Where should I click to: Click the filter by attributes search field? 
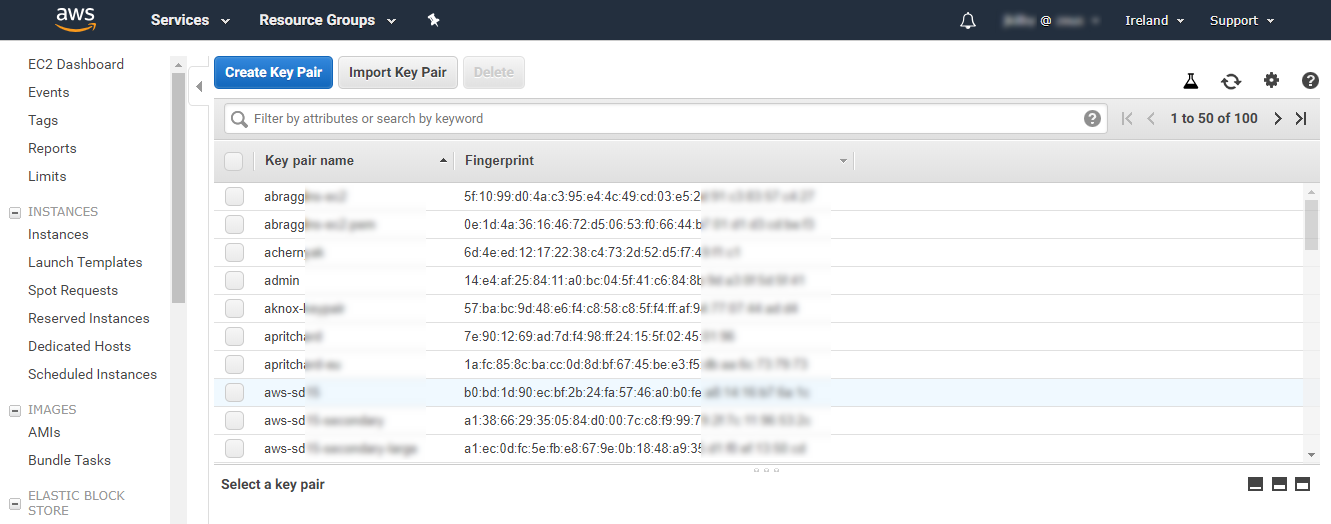tap(665, 118)
